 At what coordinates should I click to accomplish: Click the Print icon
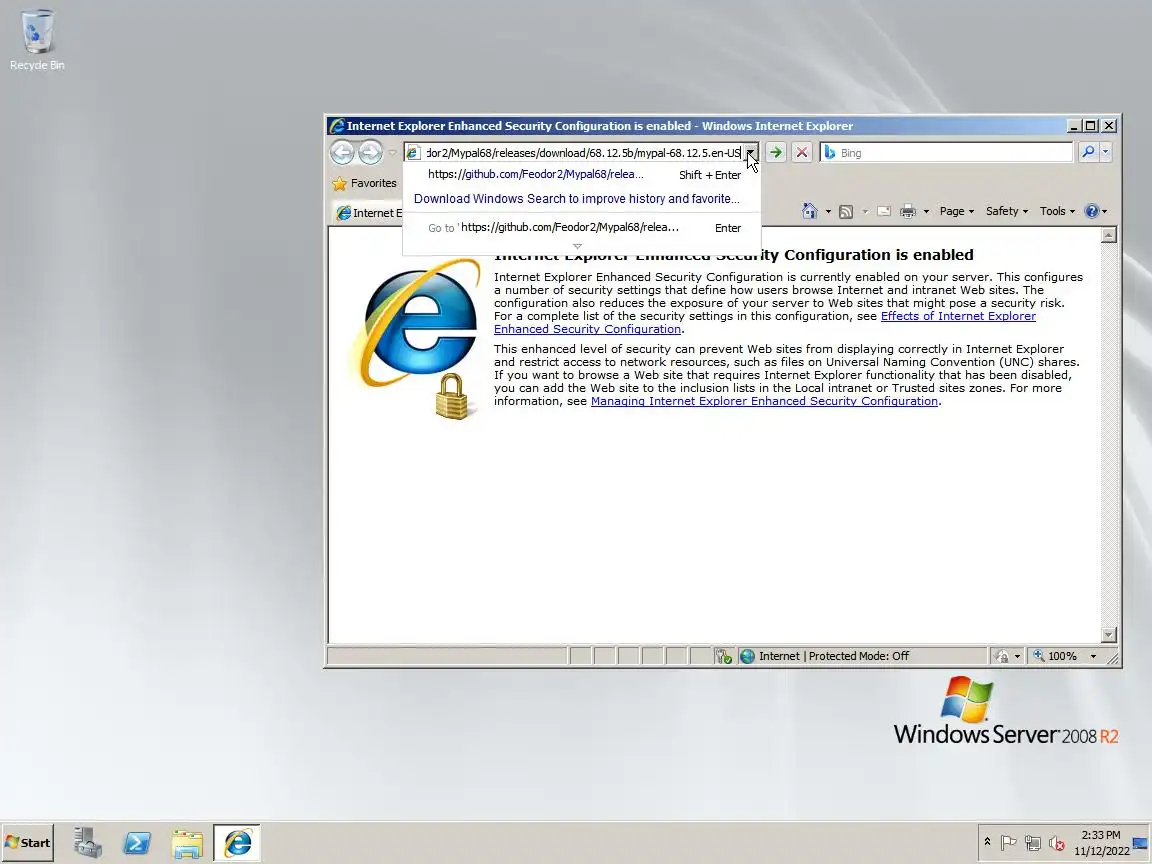point(908,212)
